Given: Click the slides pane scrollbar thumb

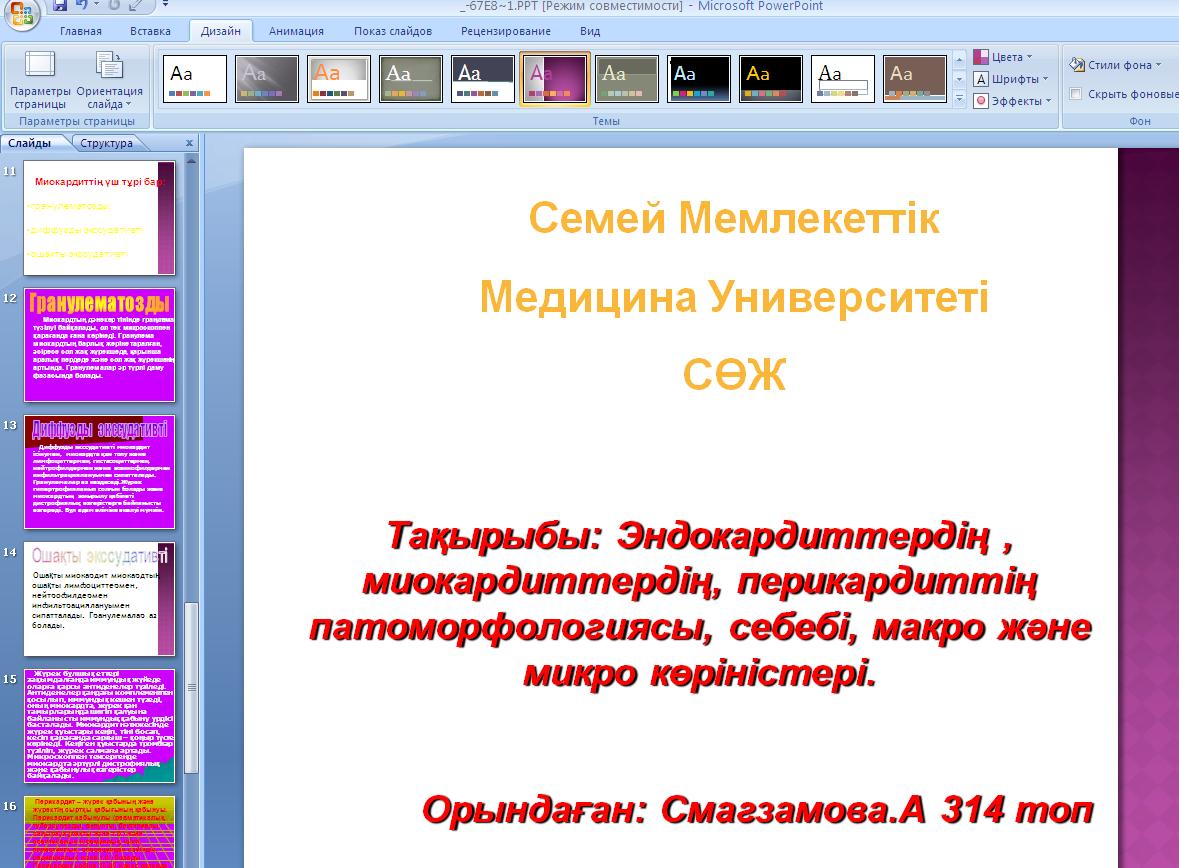Looking at the screenshot, I should pos(192,687).
